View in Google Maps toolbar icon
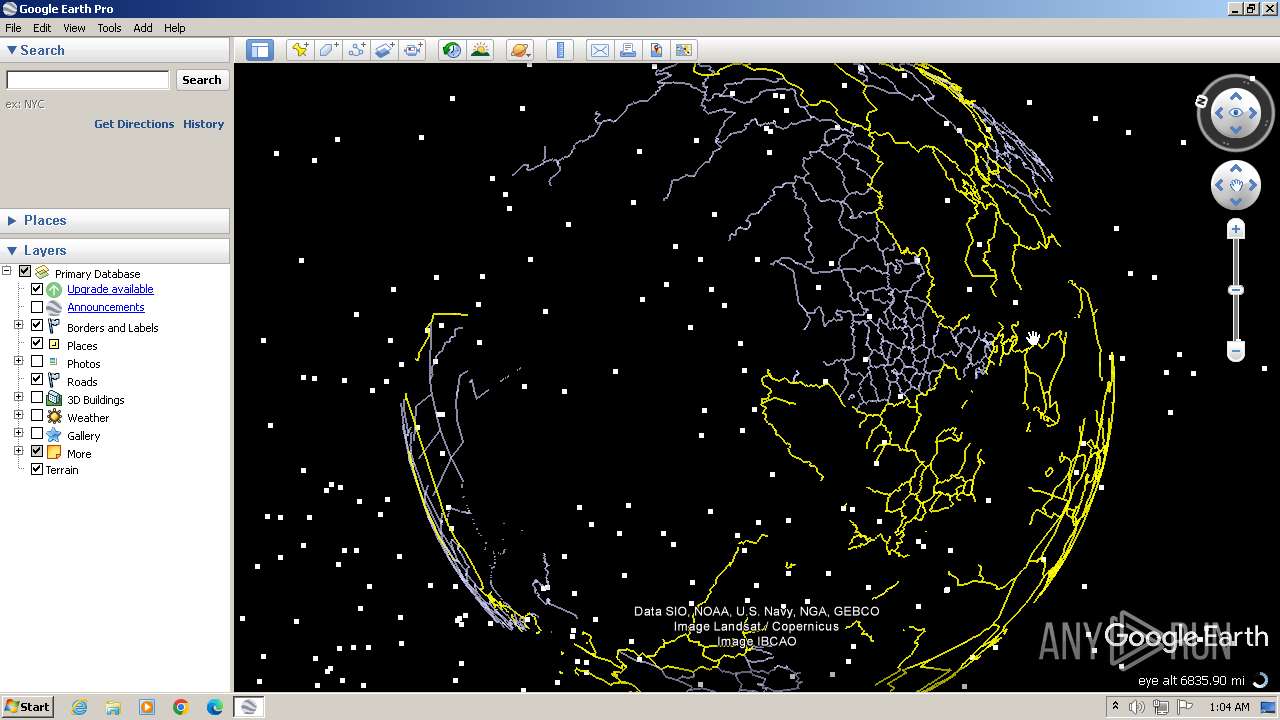This screenshot has height=720, width=1280. click(684, 50)
